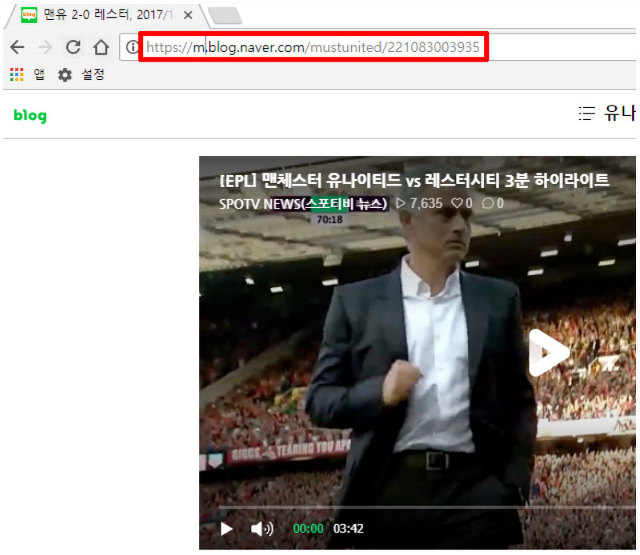The width and height of the screenshot is (640, 555).
Task: Open a new tab
Action: point(225,16)
